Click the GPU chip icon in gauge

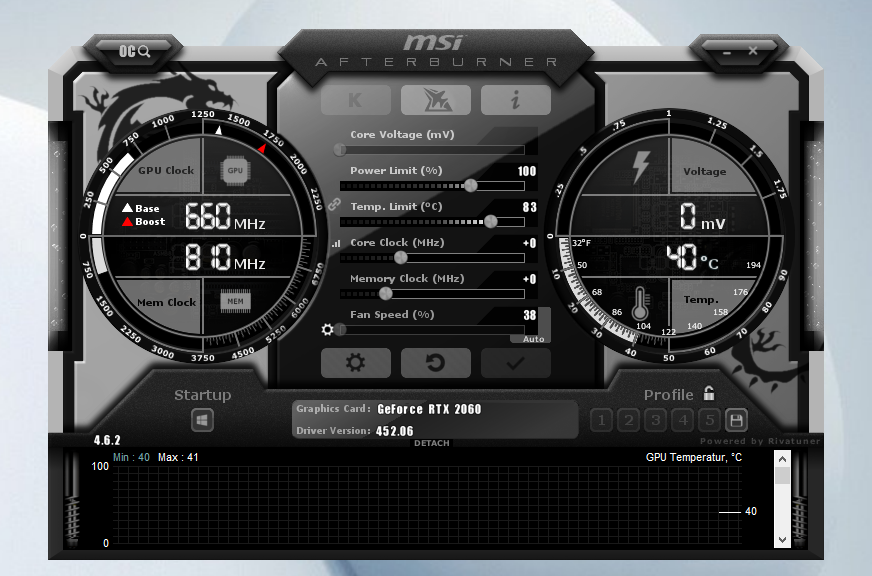click(235, 171)
